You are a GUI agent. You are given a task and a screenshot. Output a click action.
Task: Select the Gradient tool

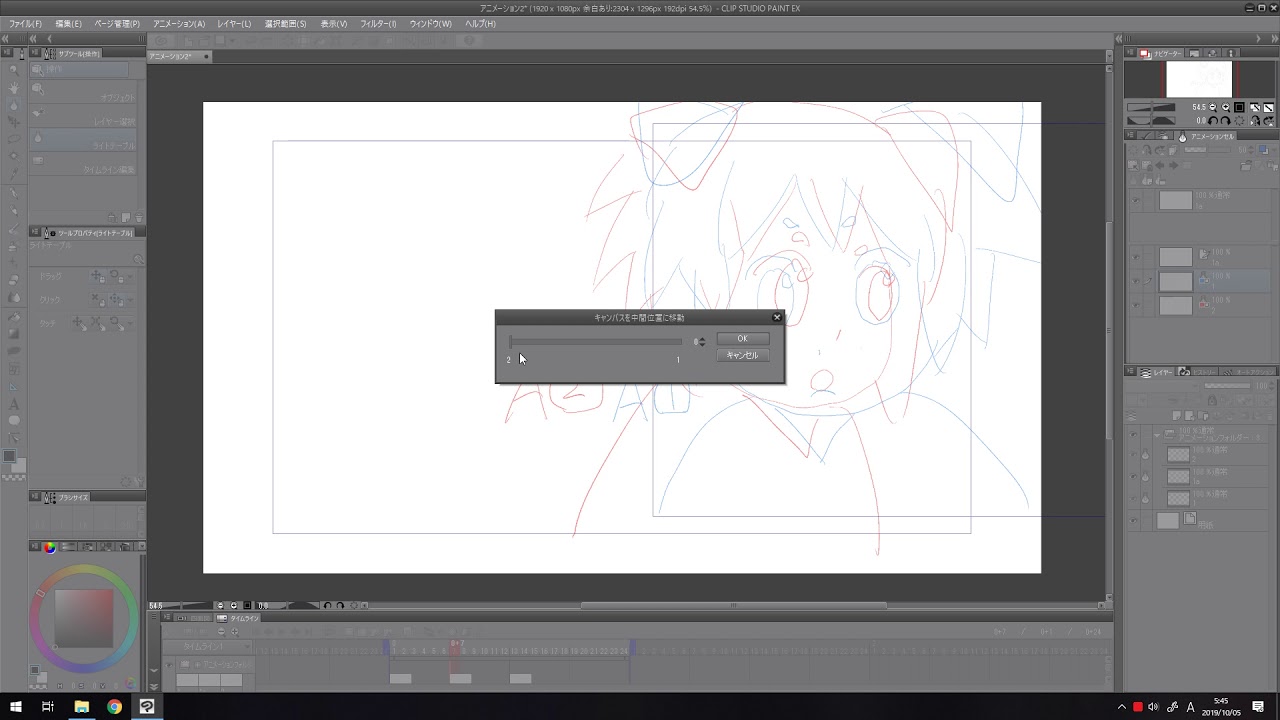[x=14, y=333]
